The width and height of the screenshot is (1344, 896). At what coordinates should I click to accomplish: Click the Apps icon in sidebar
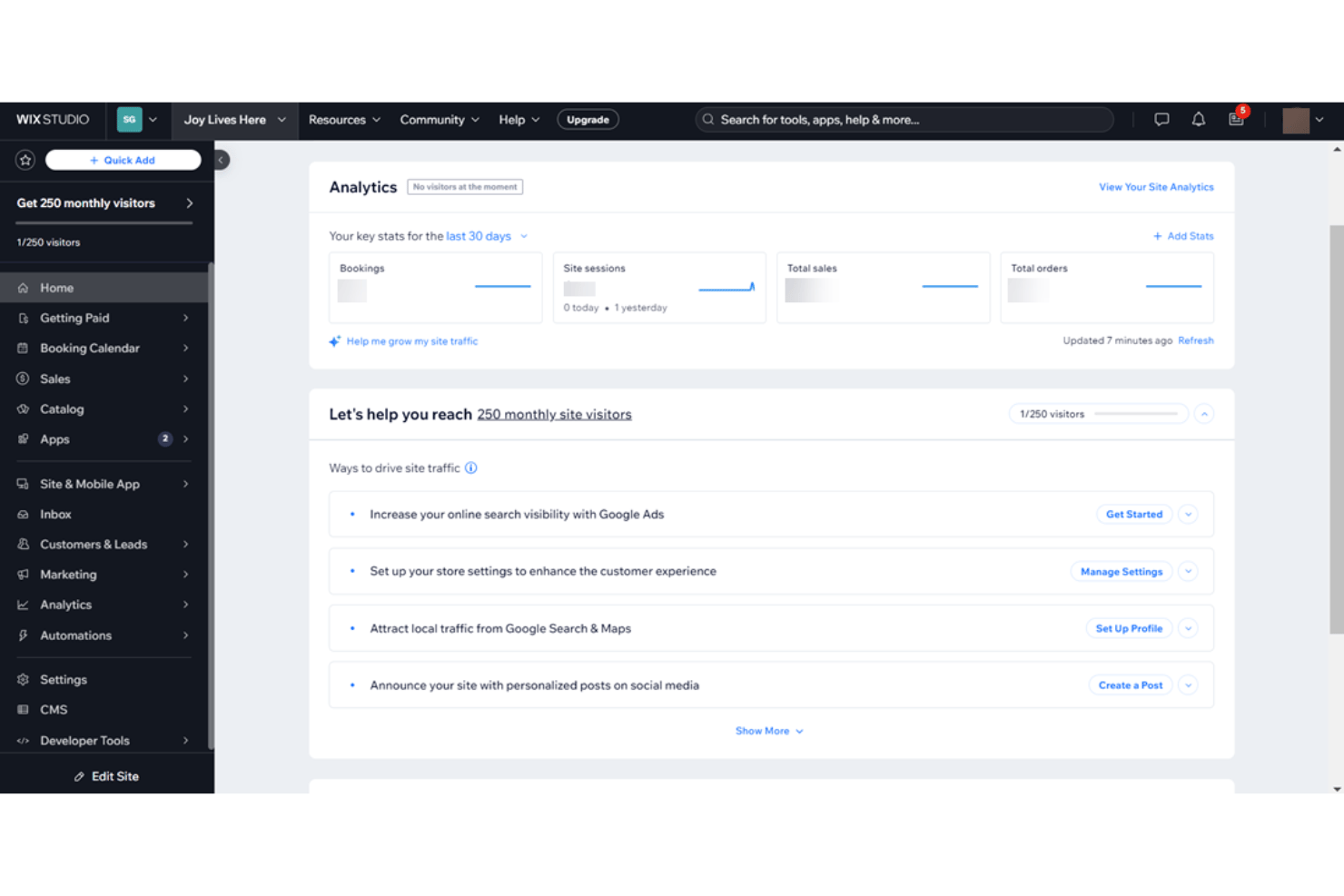23,439
